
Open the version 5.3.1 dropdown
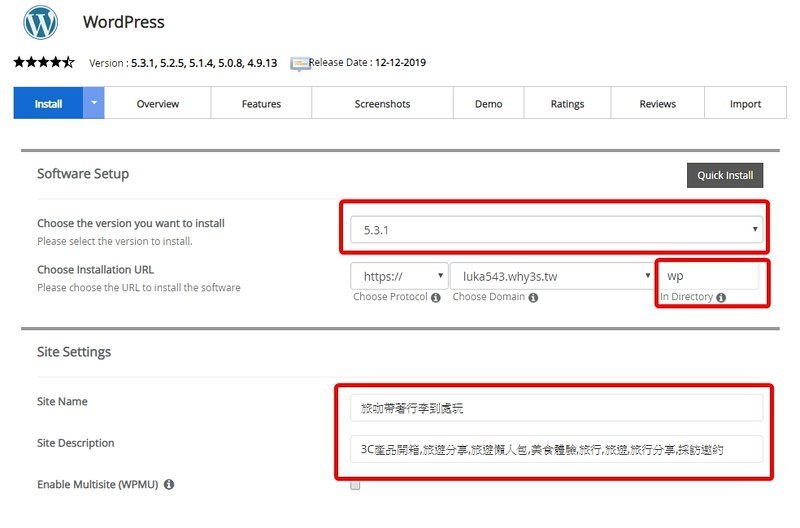(x=557, y=230)
